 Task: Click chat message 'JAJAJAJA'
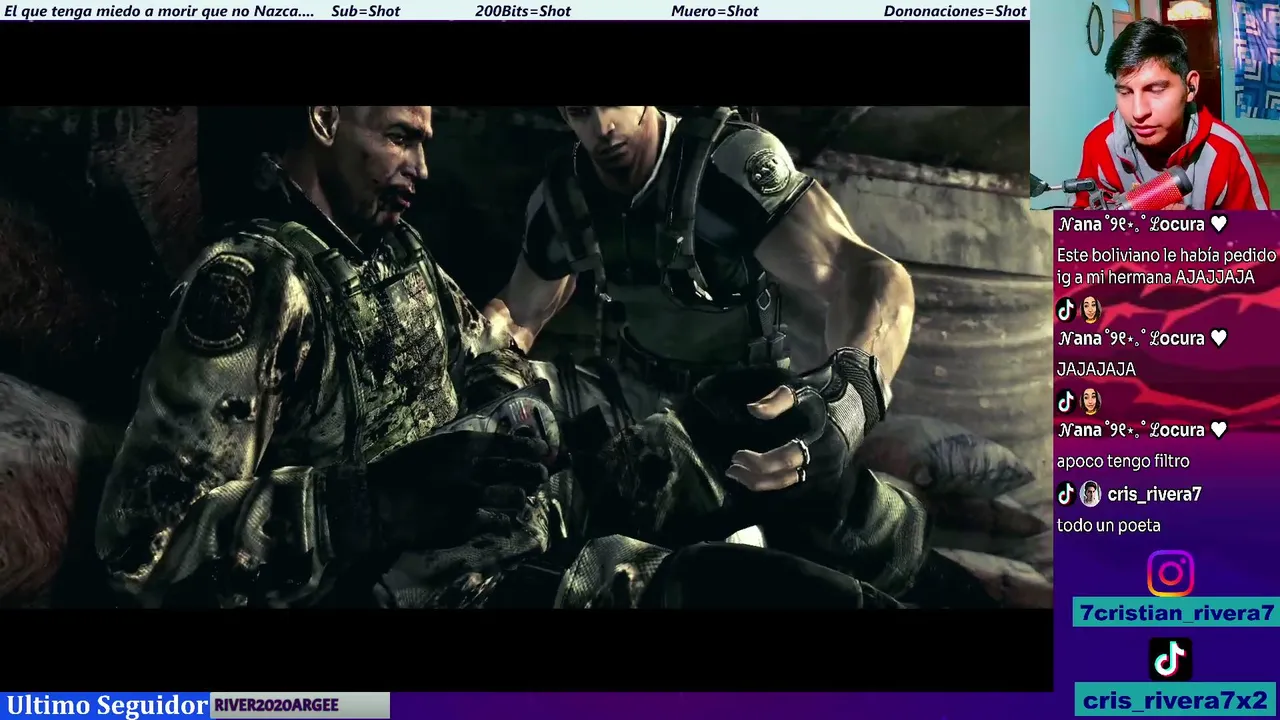pos(1096,369)
